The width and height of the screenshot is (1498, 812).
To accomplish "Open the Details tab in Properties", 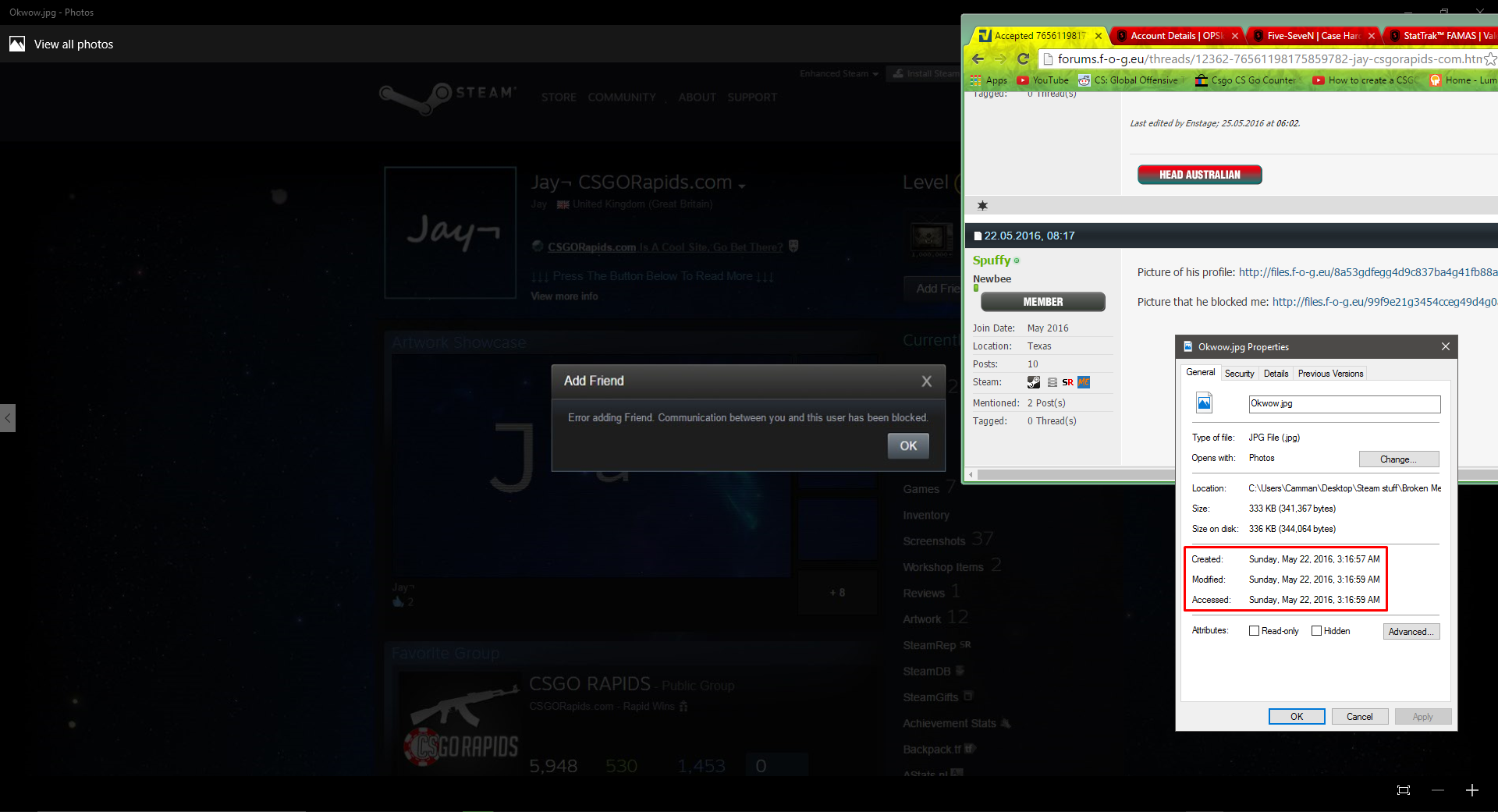I will click(x=1276, y=374).
